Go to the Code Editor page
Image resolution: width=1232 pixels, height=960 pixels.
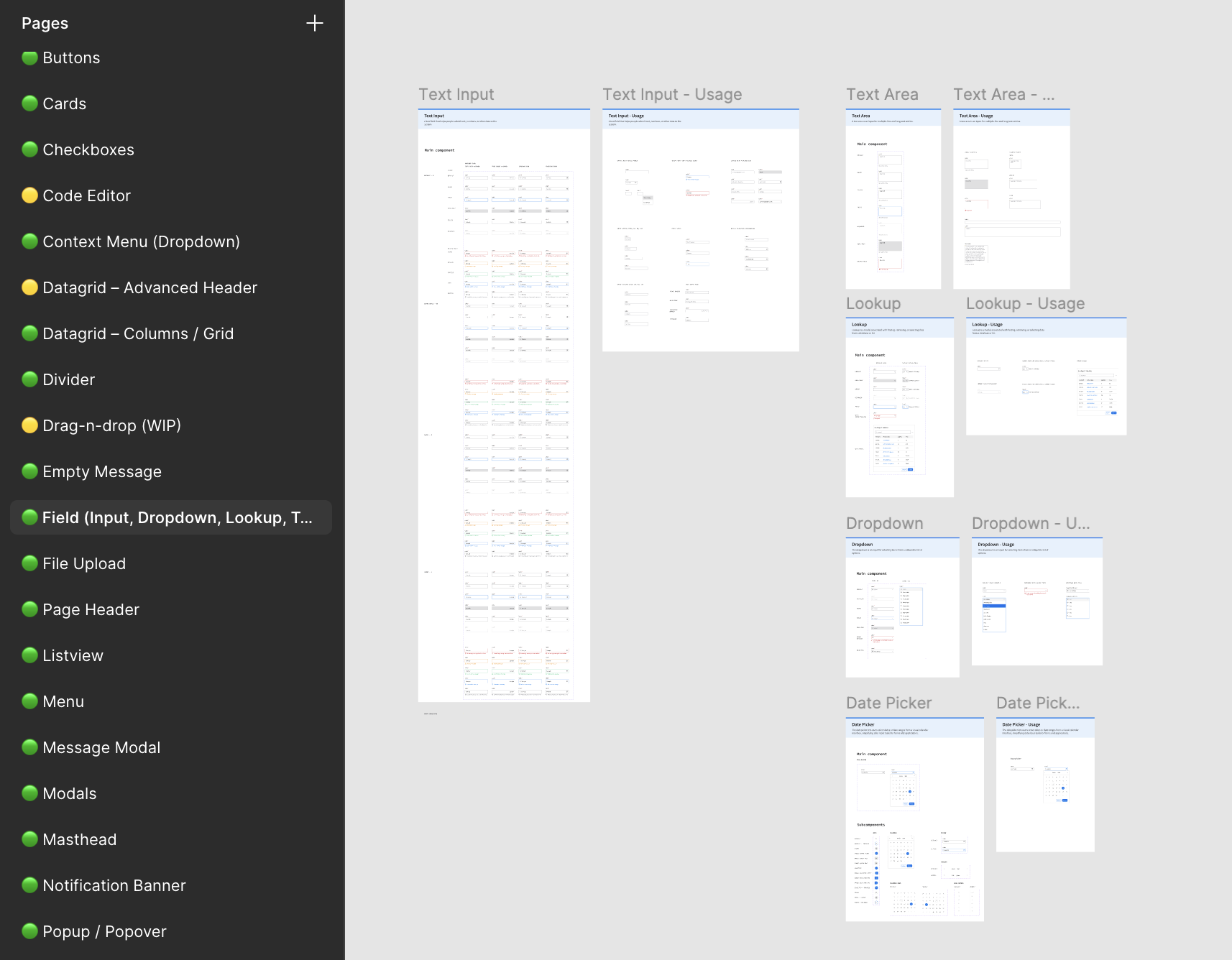[86, 195]
